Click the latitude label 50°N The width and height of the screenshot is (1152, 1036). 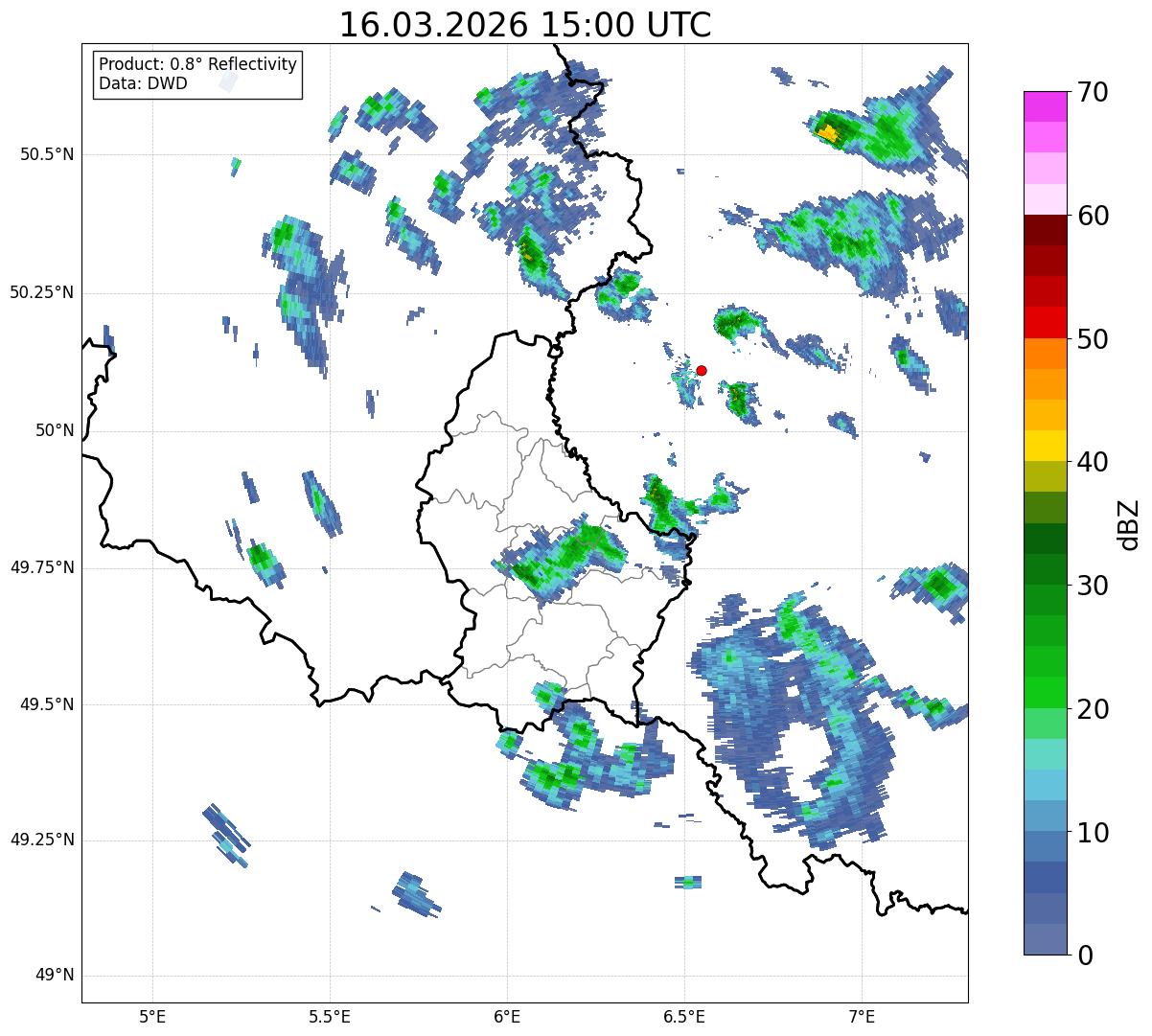(55, 430)
